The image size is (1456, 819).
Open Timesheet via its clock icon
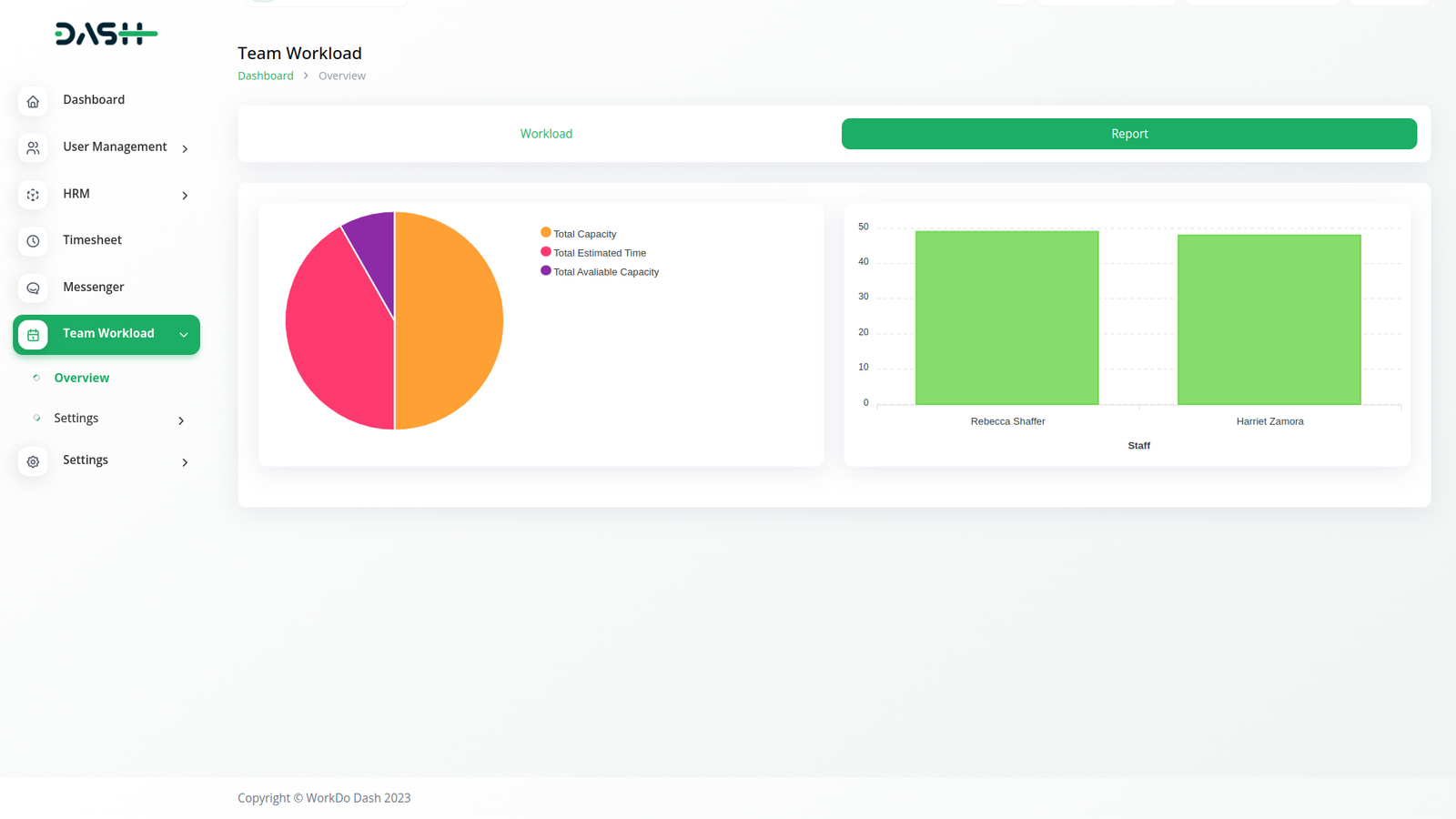click(x=33, y=241)
